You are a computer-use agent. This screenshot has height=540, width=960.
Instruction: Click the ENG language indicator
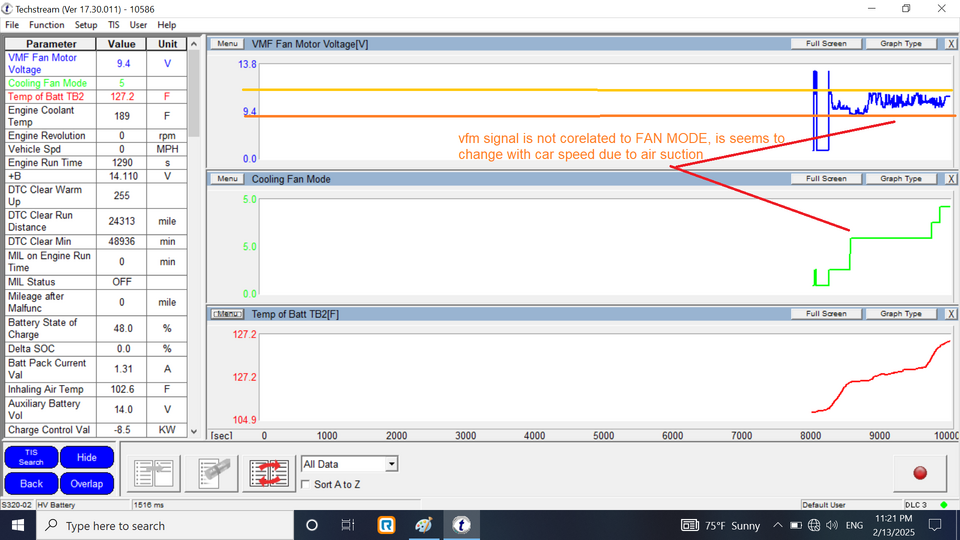point(854,525)
